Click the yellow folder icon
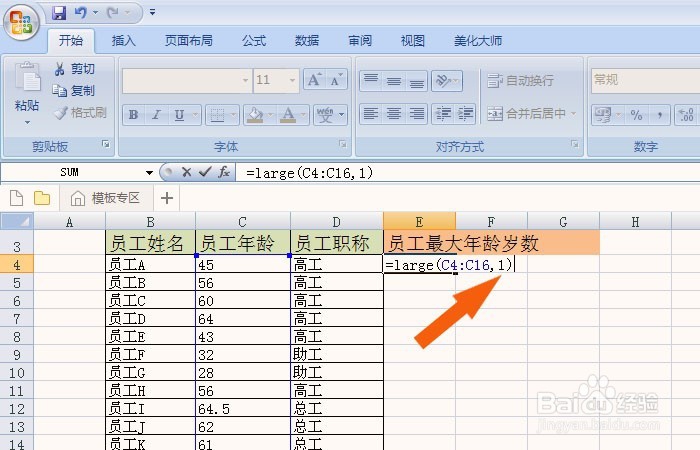 (42, 198)
